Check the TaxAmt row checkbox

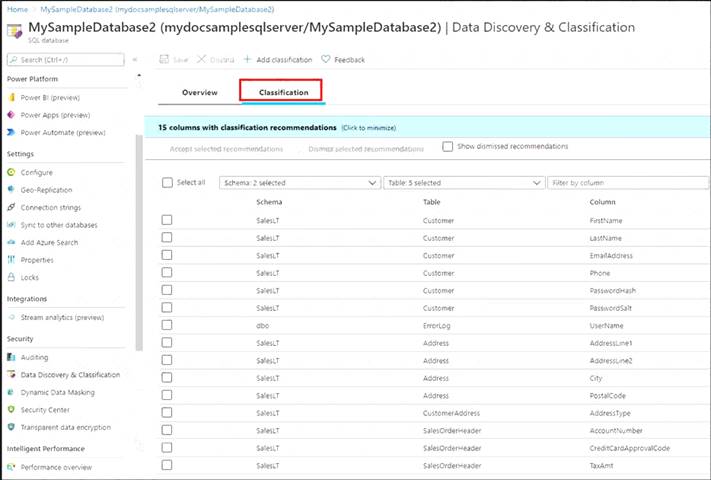point(167,465)
